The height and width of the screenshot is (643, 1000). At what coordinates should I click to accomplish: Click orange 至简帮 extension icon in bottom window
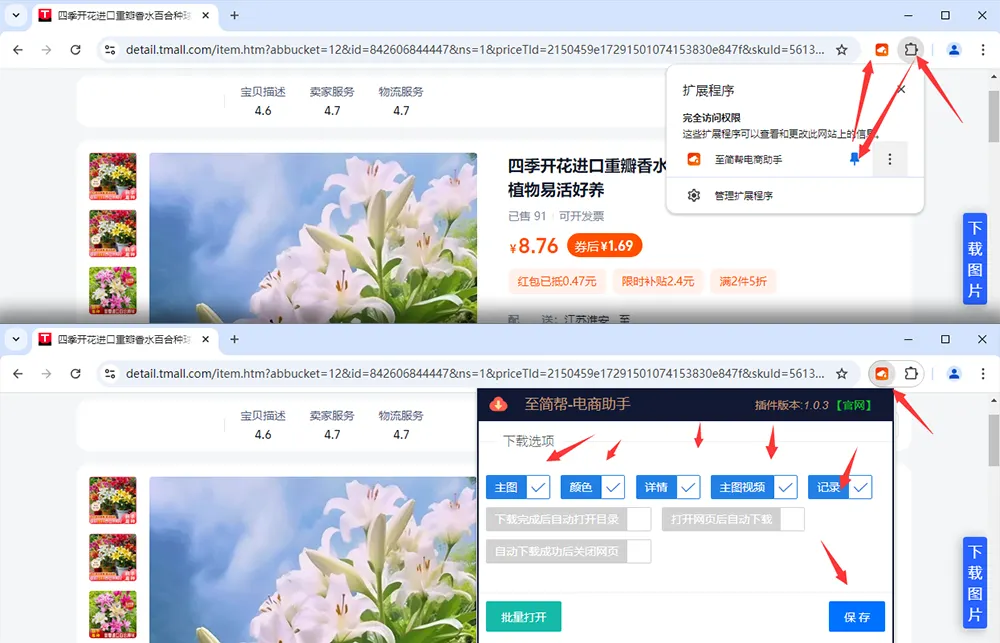coord(881,374)
